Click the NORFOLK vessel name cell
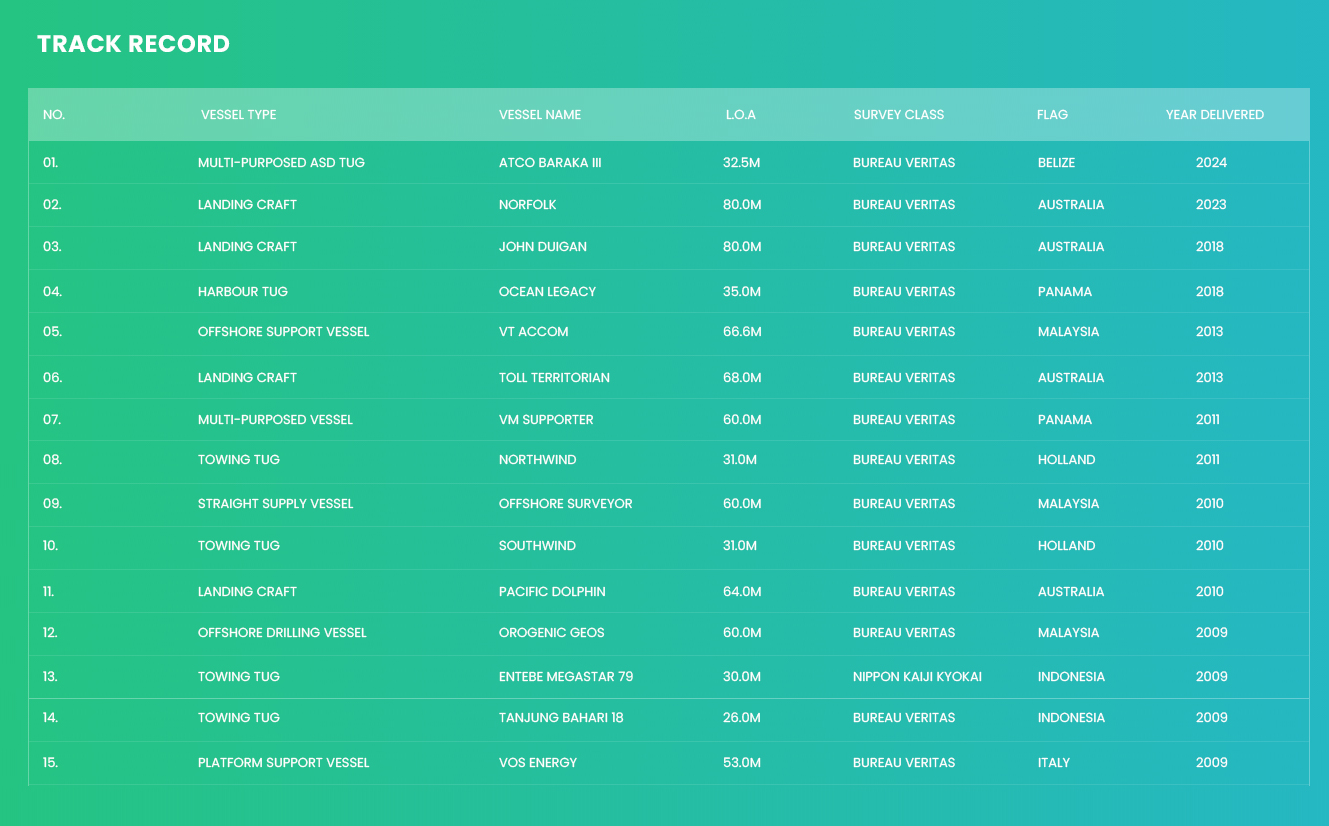This screenshot has height=826, width=1329. point(527,205)
